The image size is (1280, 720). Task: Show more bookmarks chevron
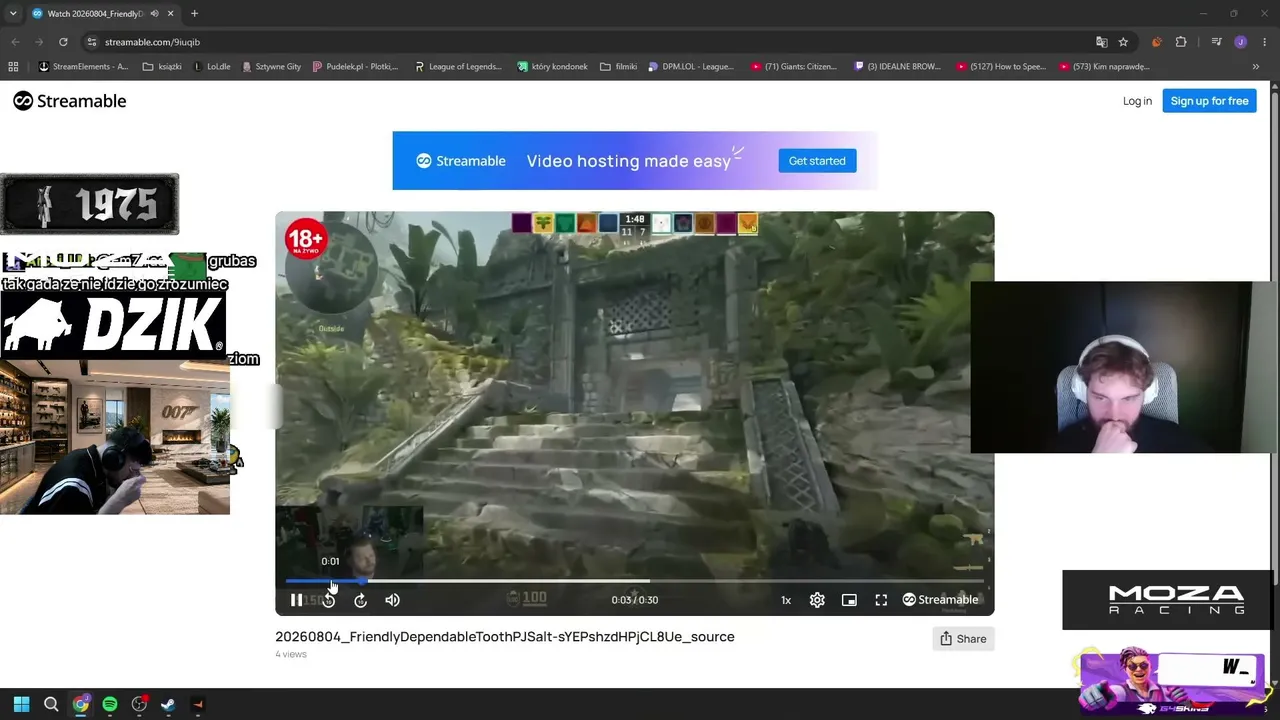(1256, 67)
